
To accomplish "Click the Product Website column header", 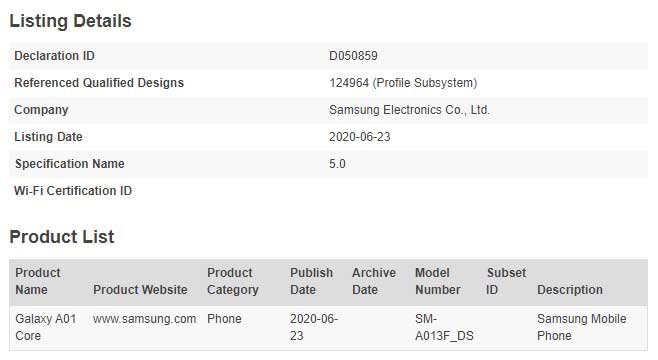I will click(x=140, y=290).
